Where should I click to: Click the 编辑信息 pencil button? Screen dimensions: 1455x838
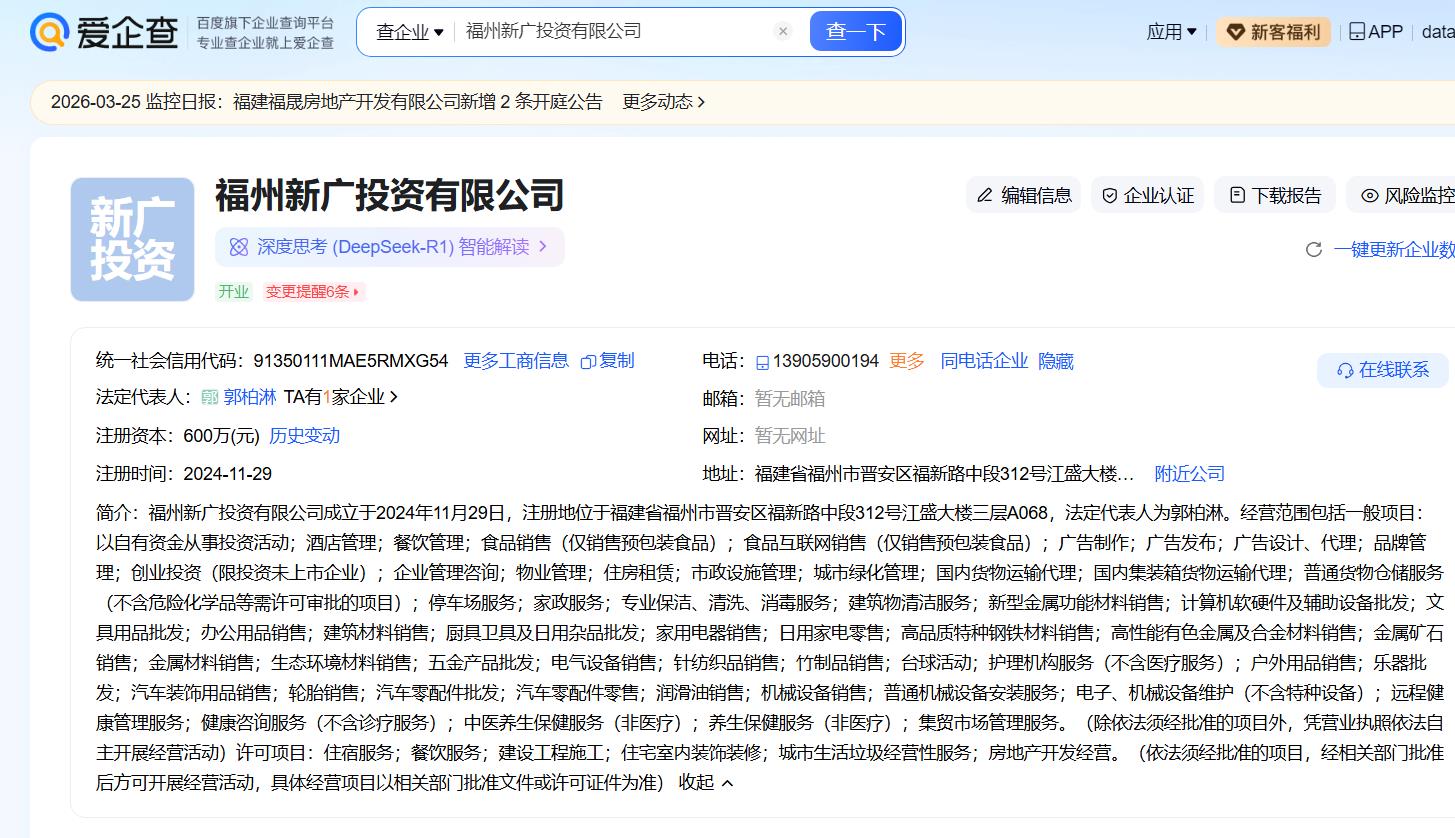tap(1024, 195)
